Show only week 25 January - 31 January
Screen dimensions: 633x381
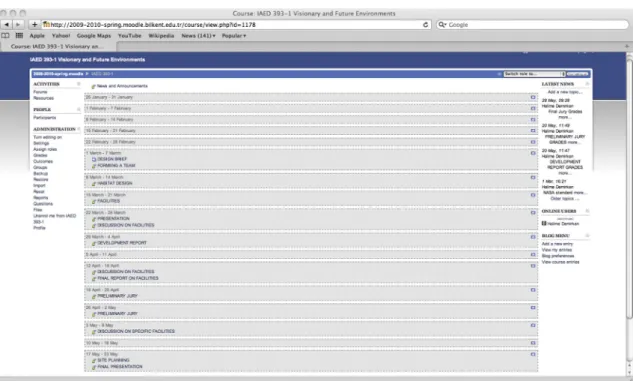click(533, 97)
